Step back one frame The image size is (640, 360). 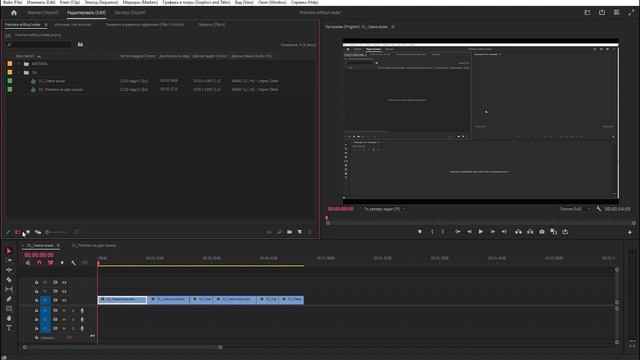pos(469,232)
